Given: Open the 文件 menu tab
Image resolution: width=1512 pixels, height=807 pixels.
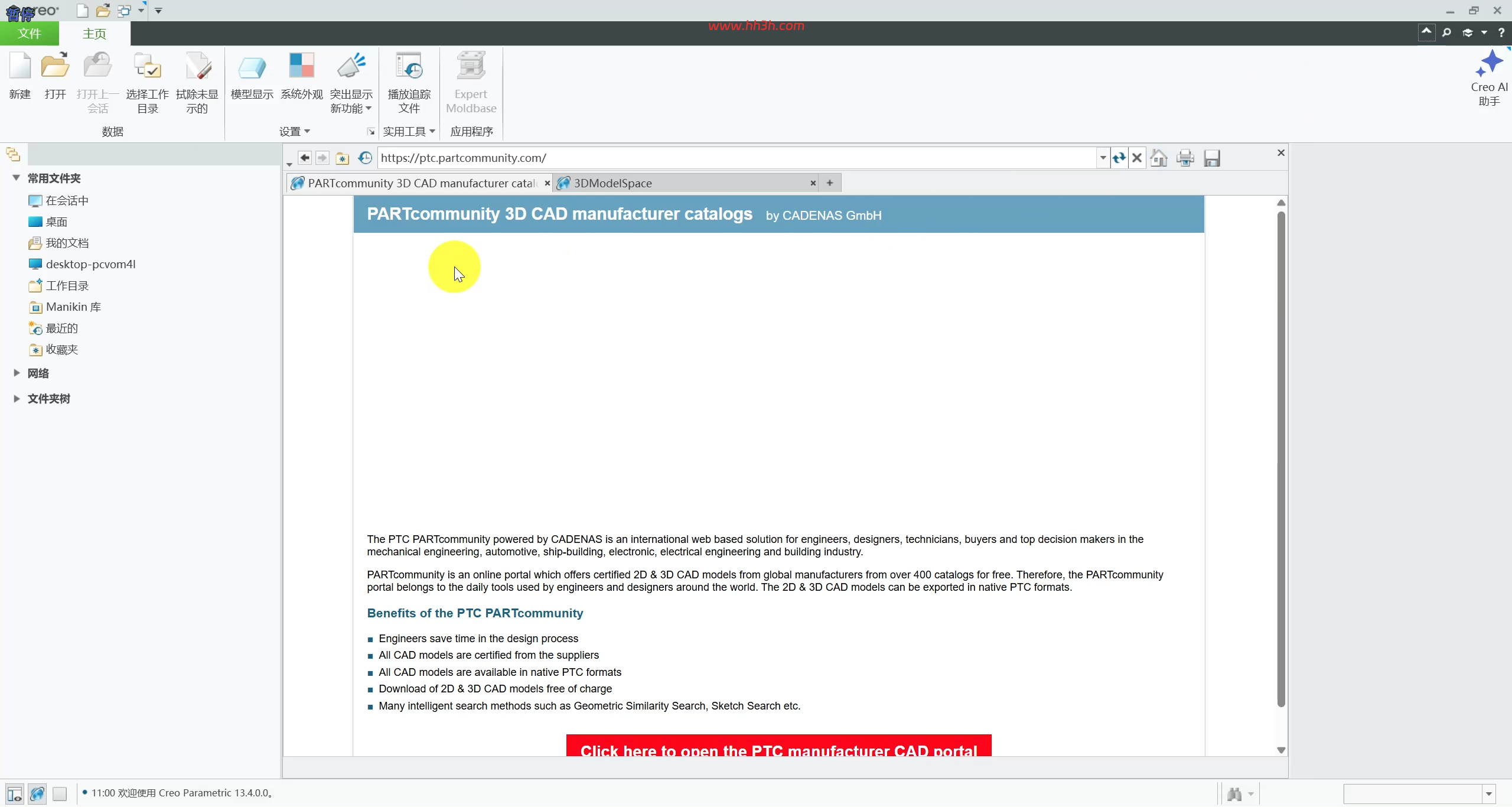Looking at the screenshot, I should tap(30, 34).
